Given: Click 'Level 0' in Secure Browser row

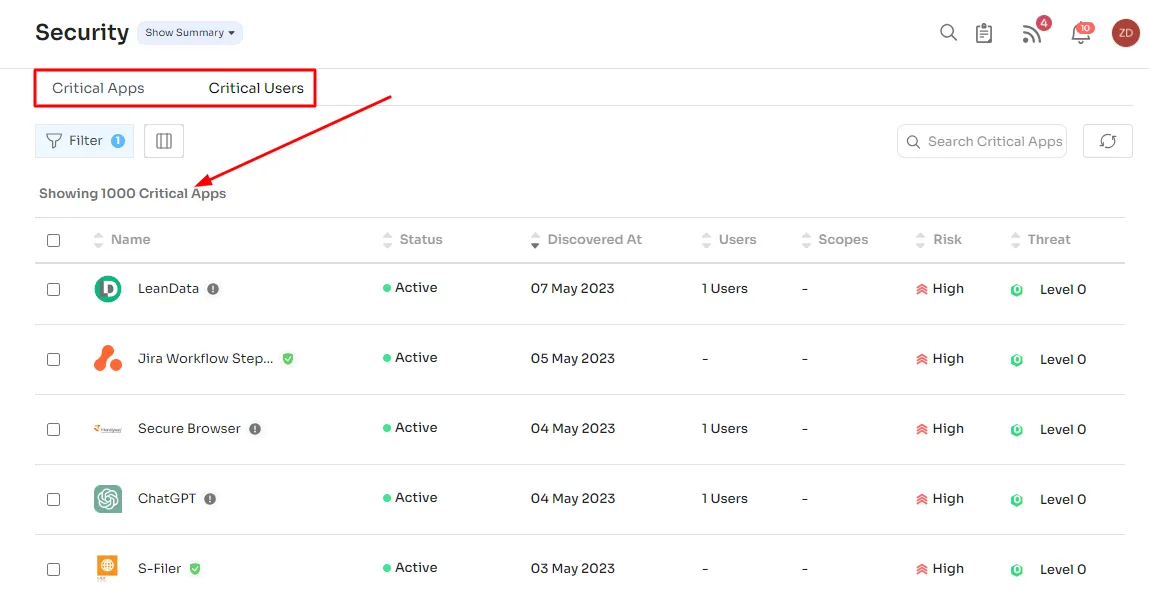Looking at the screenshot, I should tap(1063, 429).
